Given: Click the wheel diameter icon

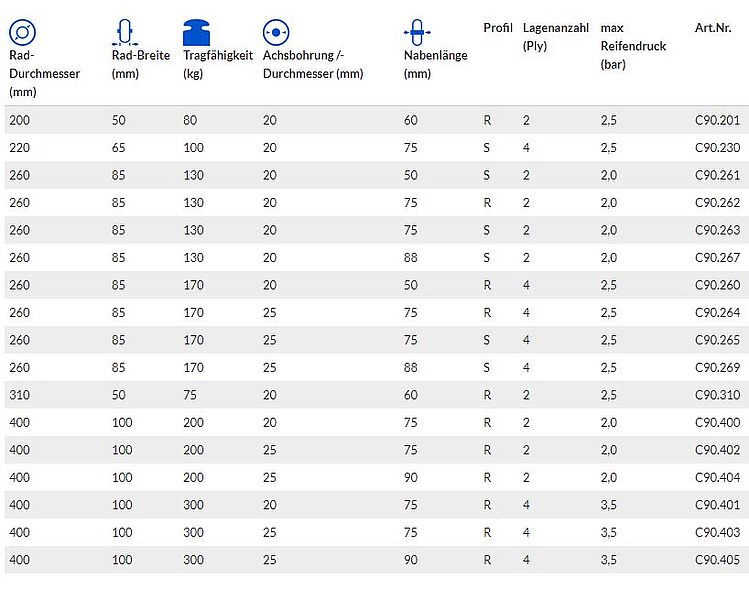Looking at the screenshot, I should coord(22,32).
